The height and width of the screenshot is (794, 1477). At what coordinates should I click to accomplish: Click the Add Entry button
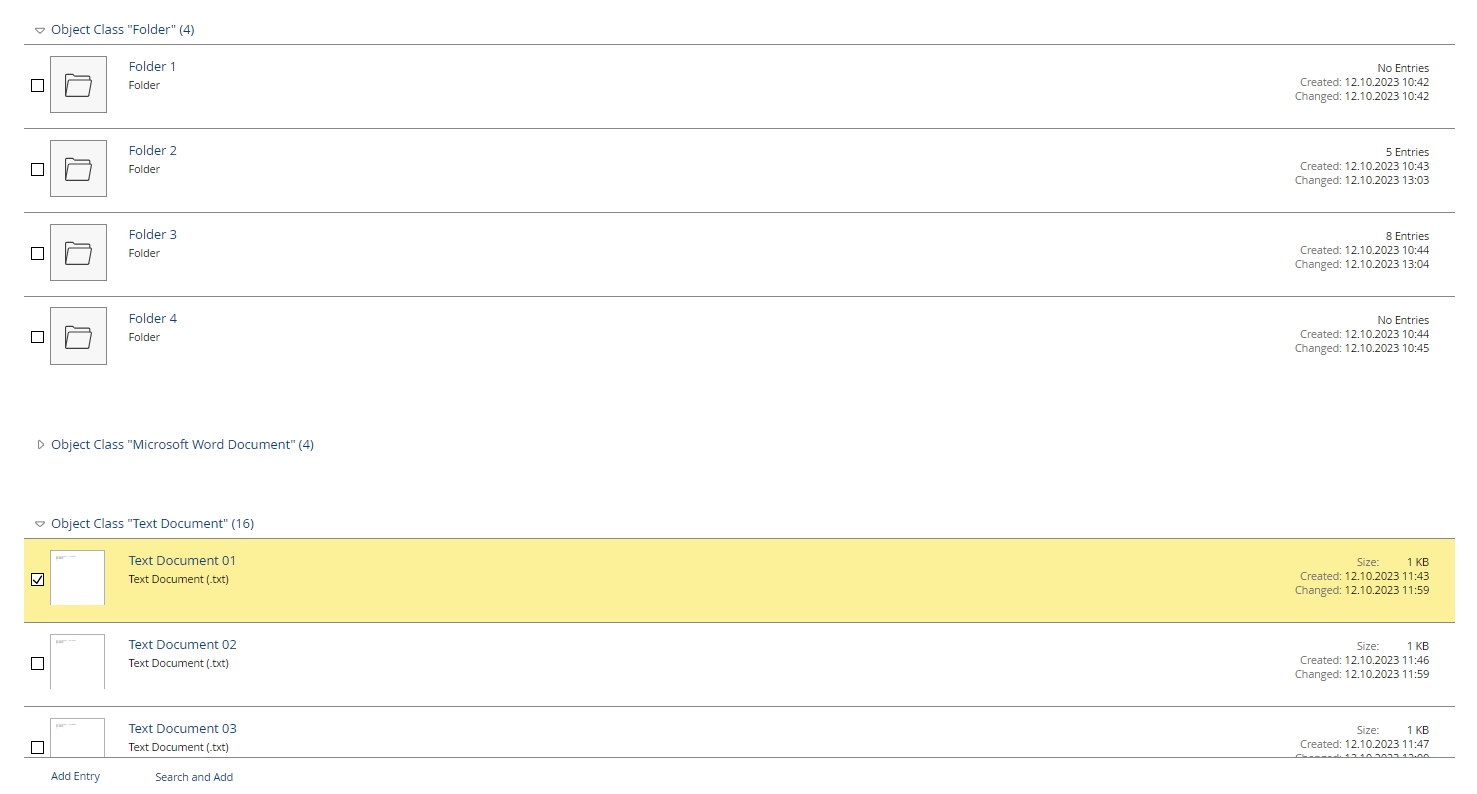tap(75, 776)
